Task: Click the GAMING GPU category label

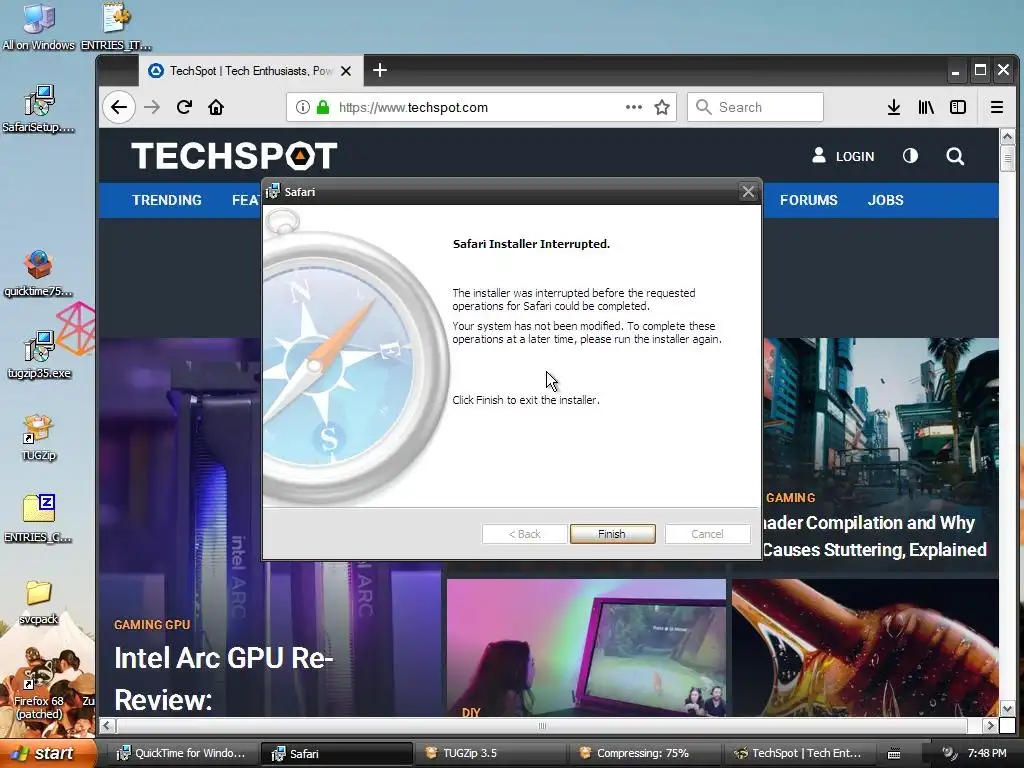Action: click(152, 624)
